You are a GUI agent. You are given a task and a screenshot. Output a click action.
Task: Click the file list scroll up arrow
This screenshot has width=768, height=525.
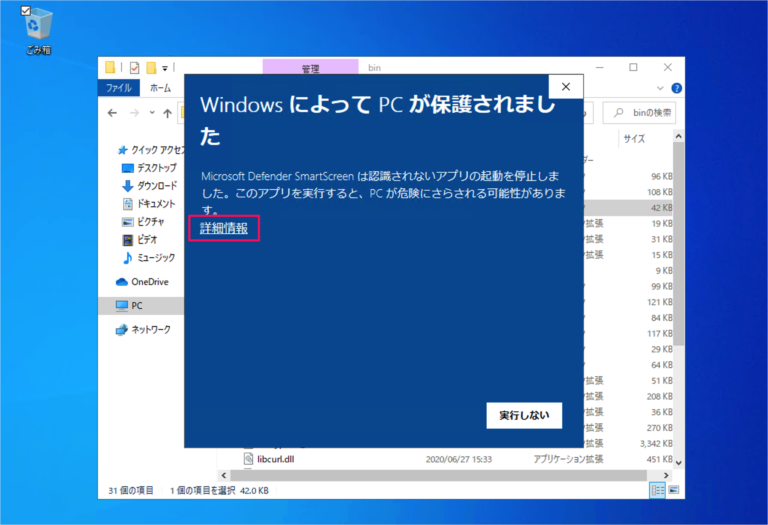[x=678, y=136]
